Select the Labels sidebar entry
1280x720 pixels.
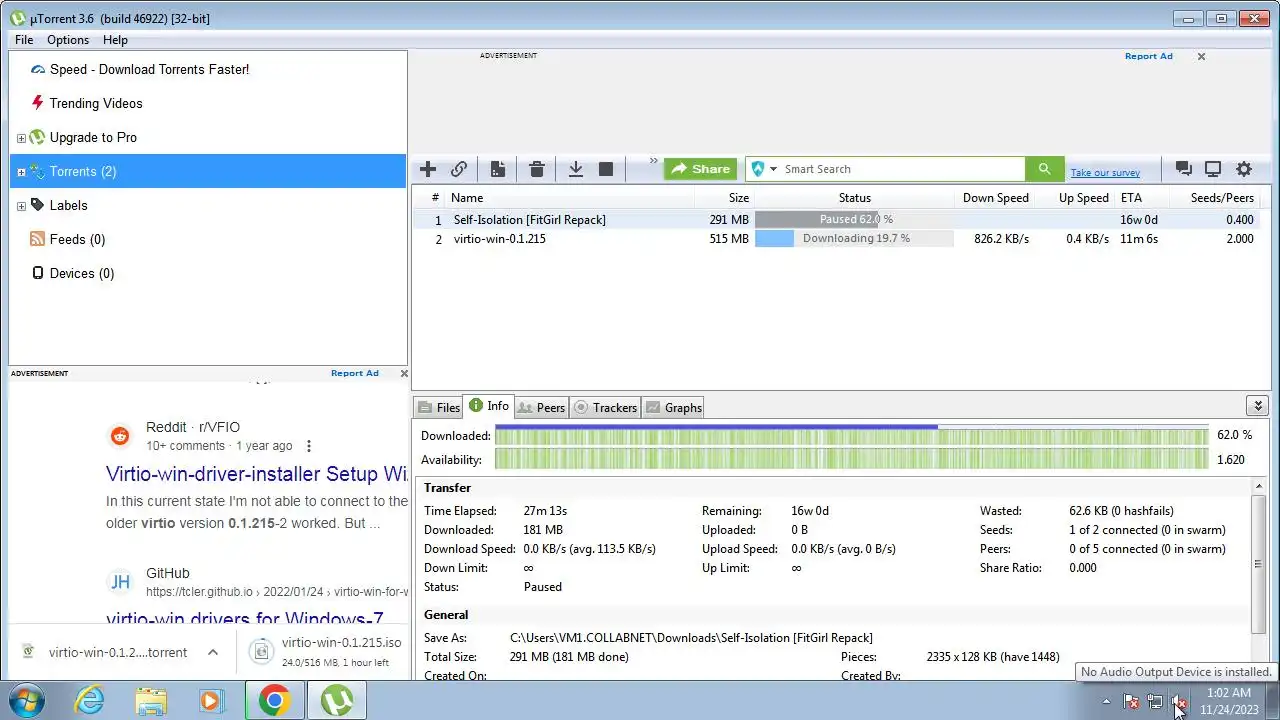pos(68,205)
